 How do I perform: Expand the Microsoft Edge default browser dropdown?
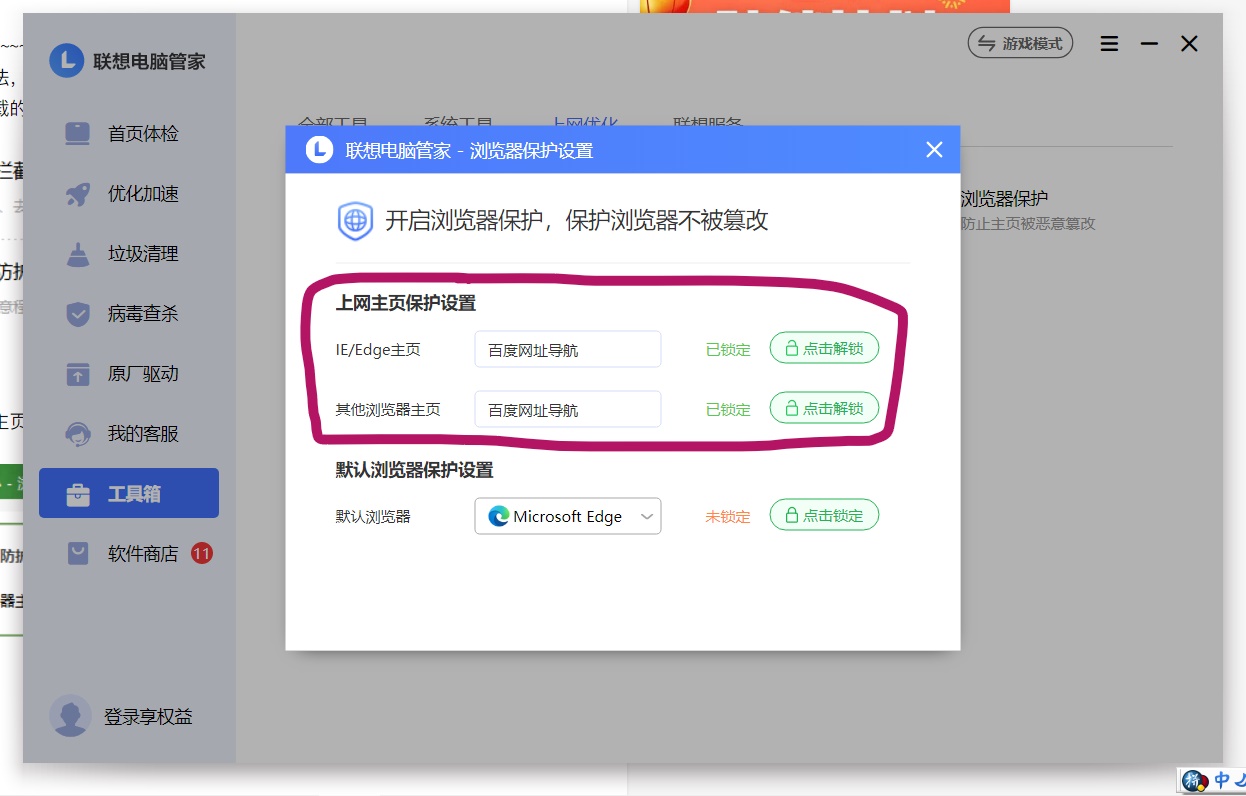tap(567, 516)
